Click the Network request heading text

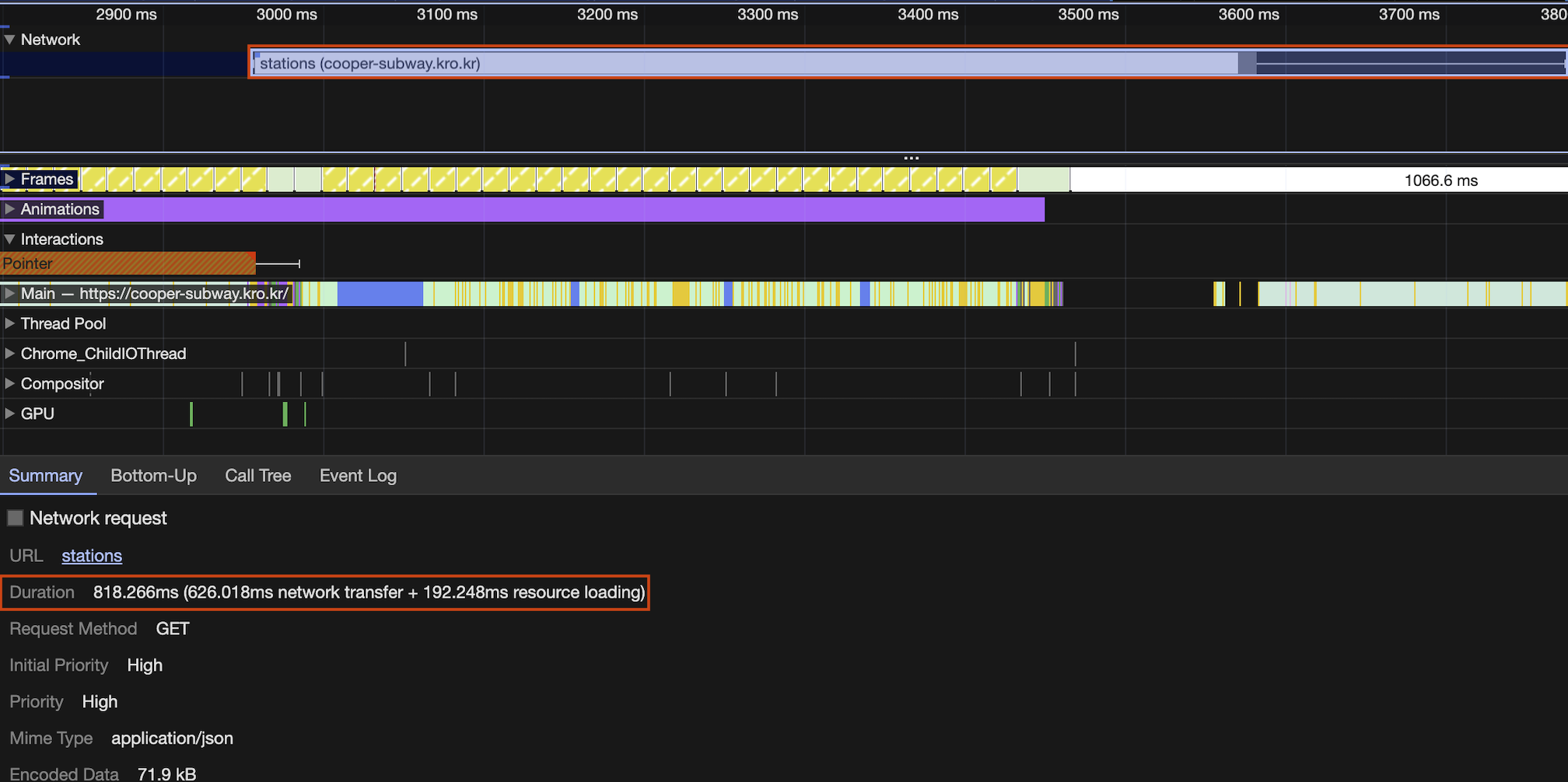click(x=98, y=518)
